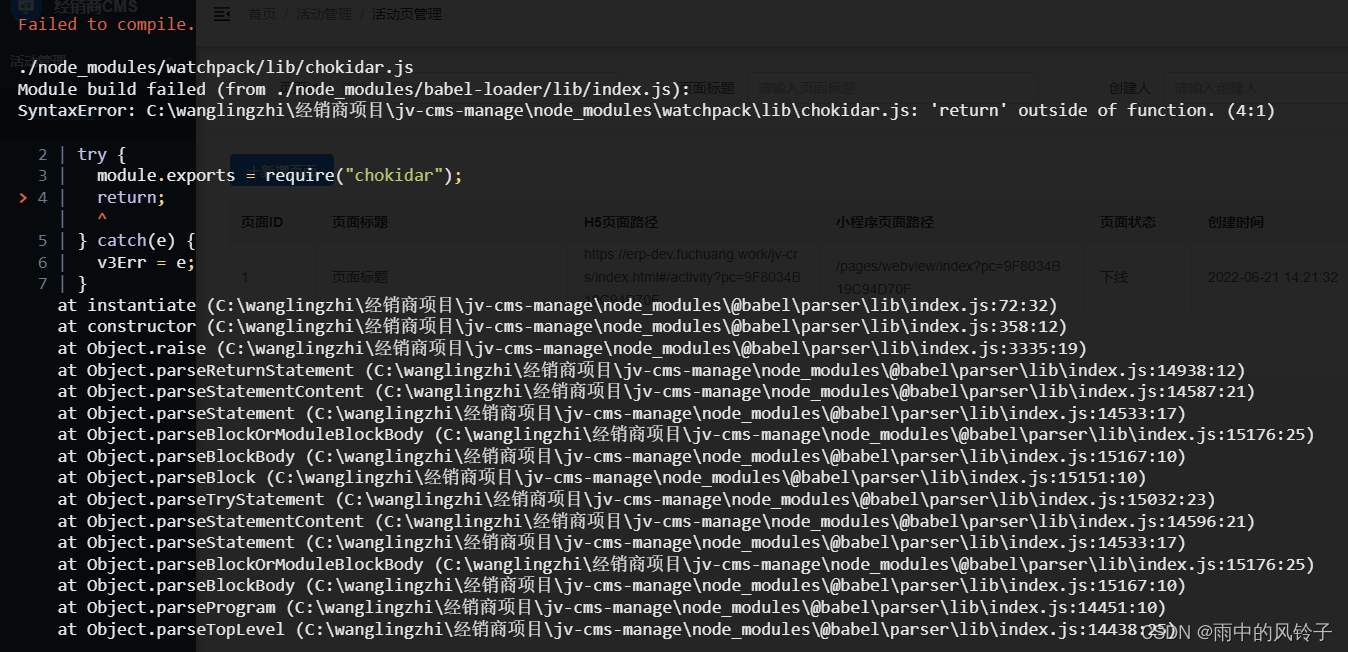
Task: Click the 小程序页面路径 column header
Action: (884, 222)
